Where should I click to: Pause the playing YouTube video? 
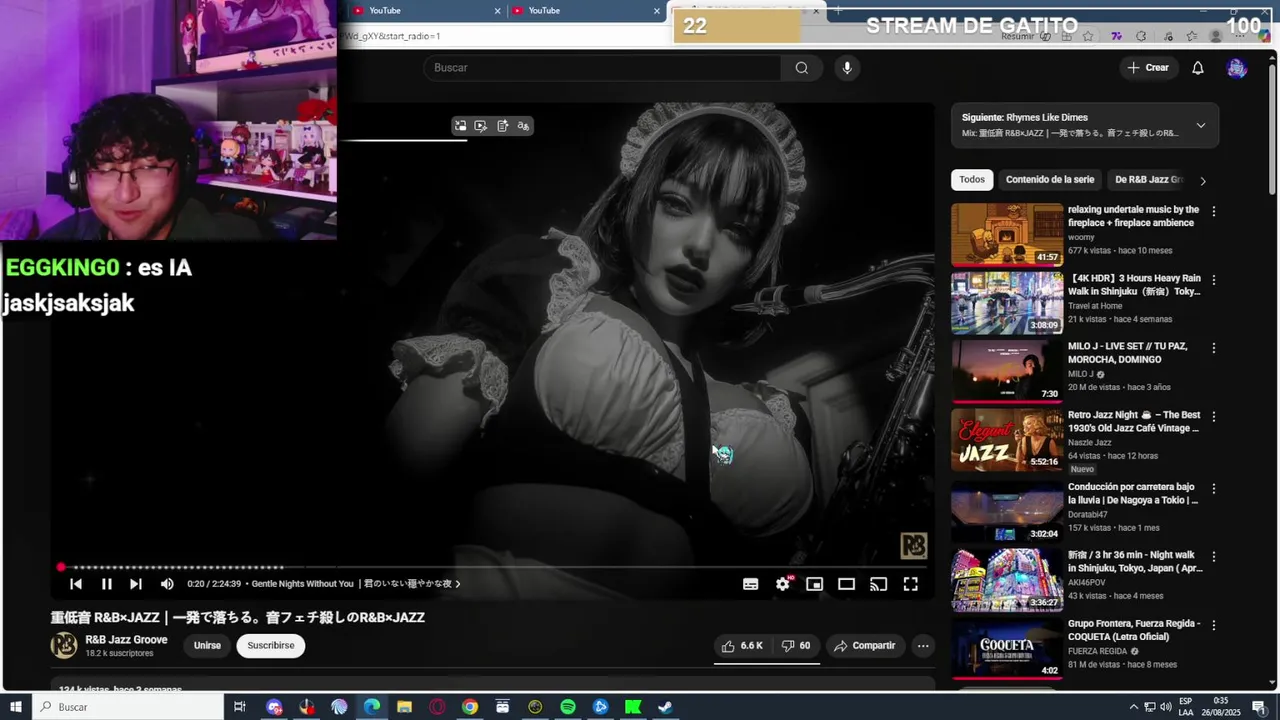tap(107, 584)
